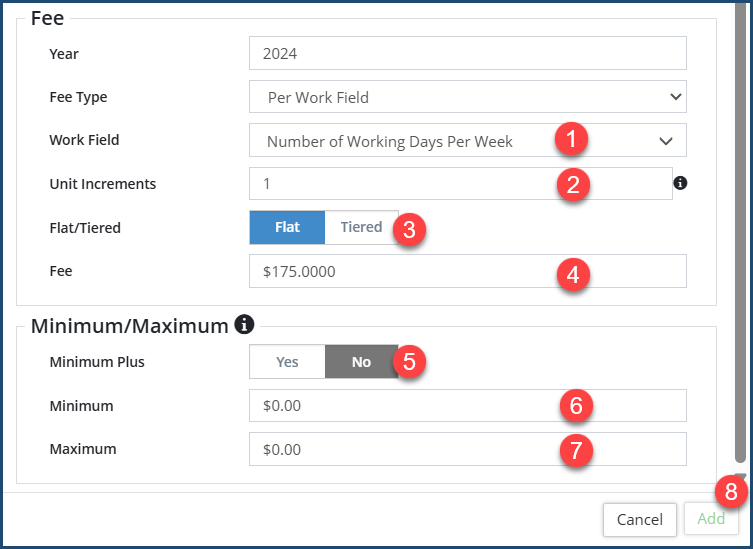Click red callout marker number 2

(574, 184)
